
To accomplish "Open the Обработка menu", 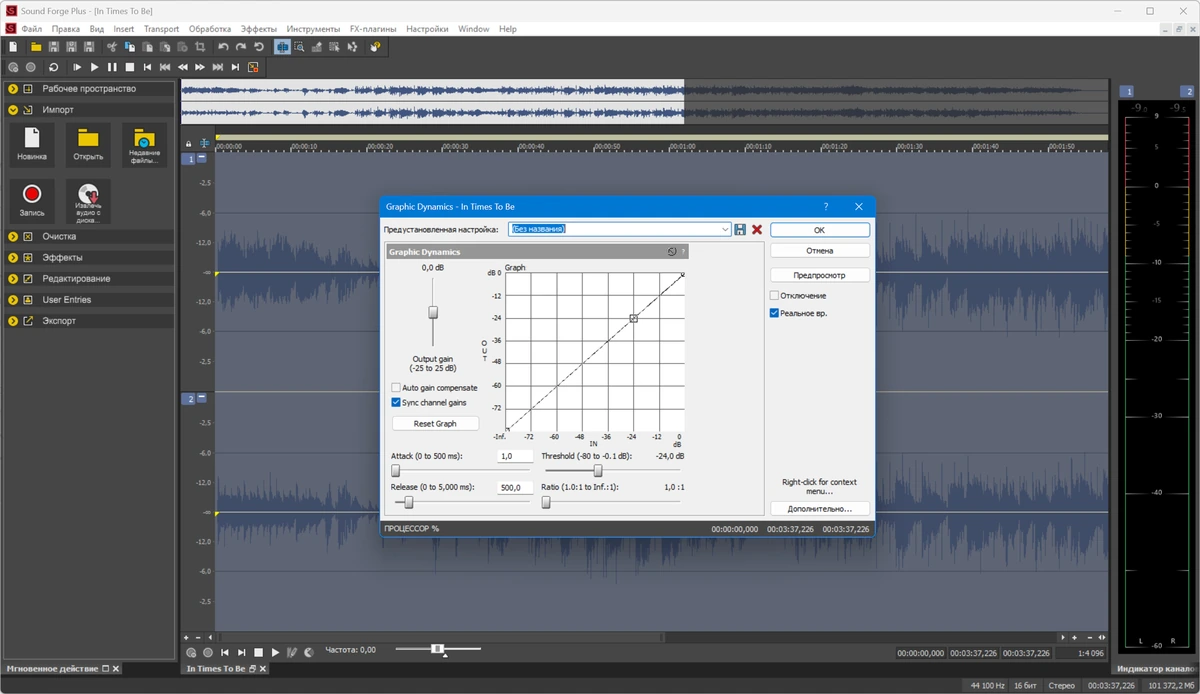I will tap(209, 29).
